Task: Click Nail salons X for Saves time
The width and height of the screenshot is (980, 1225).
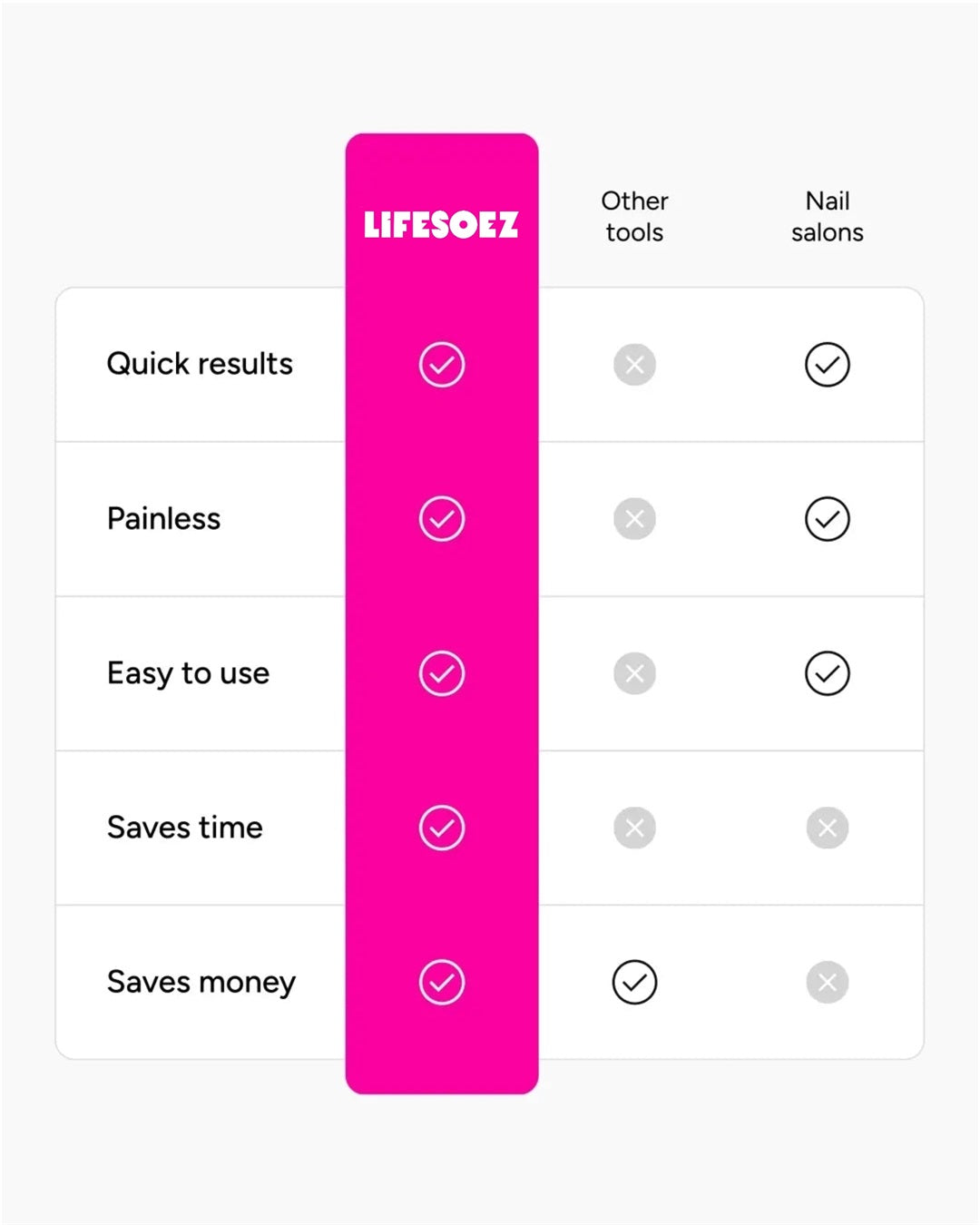Action: [828, 828]
